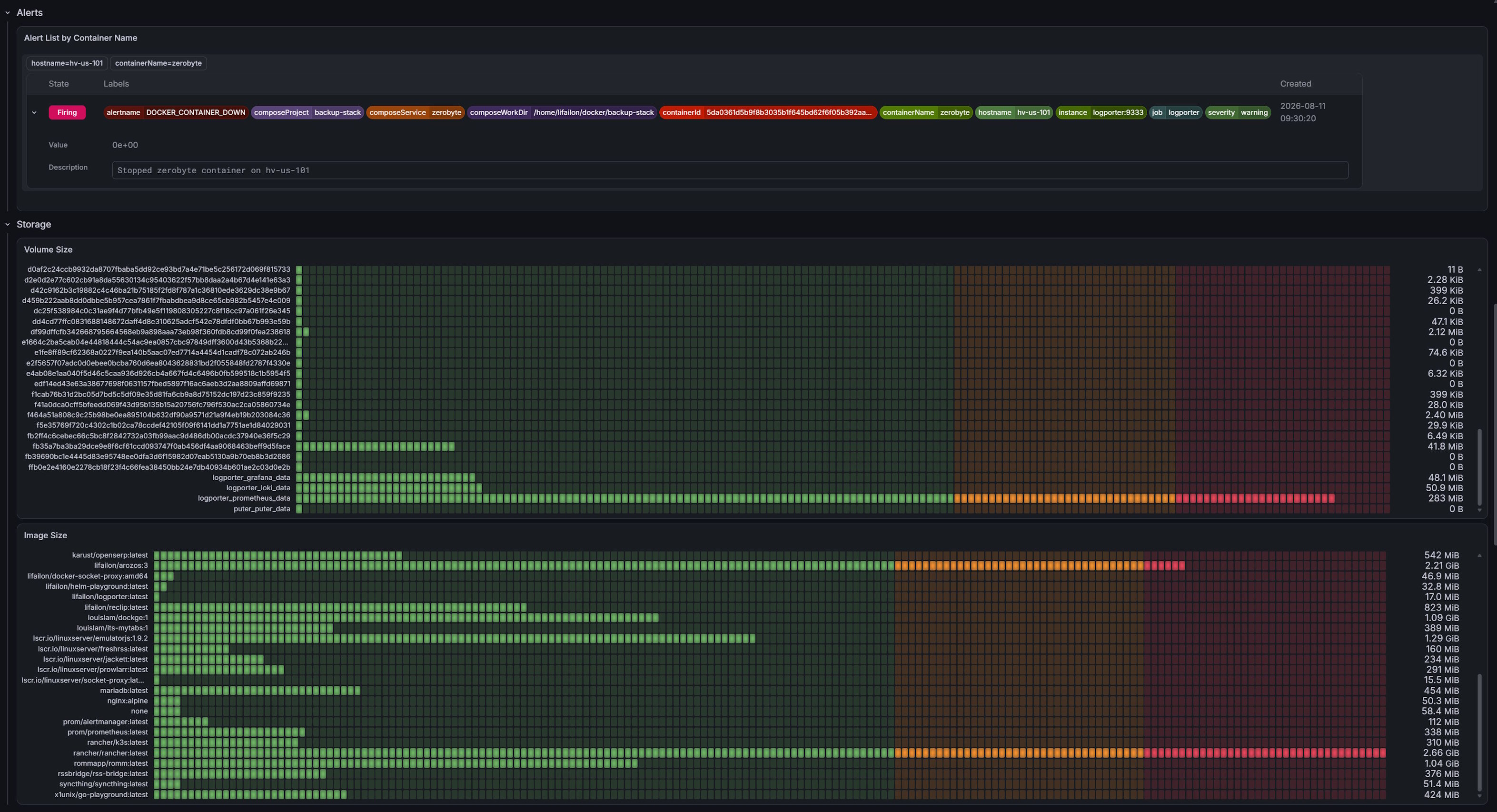Click the rancher/k3s:latest image label

pos(118,743)
